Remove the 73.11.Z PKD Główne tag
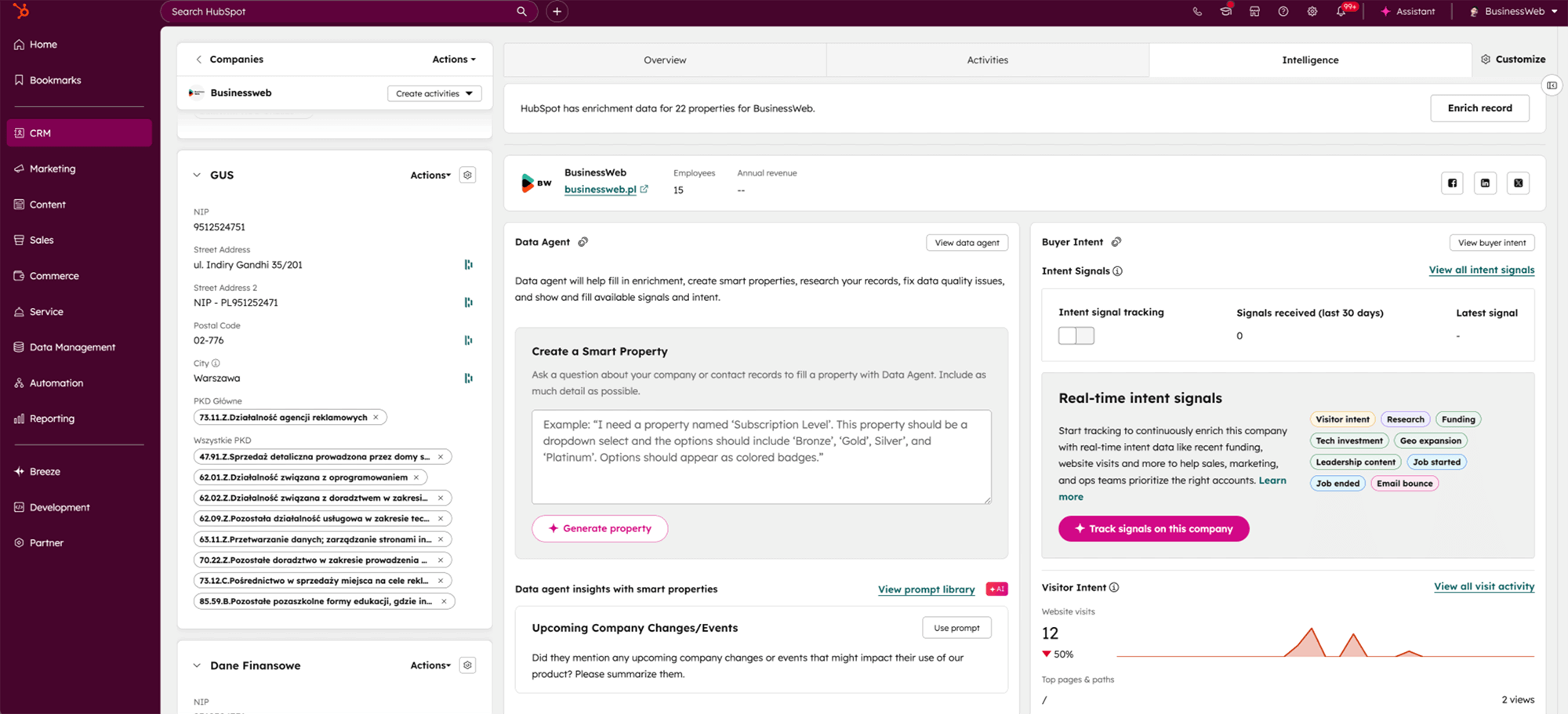The height and width of the screenshot is (714, 1568). click(x=376, y=418)
